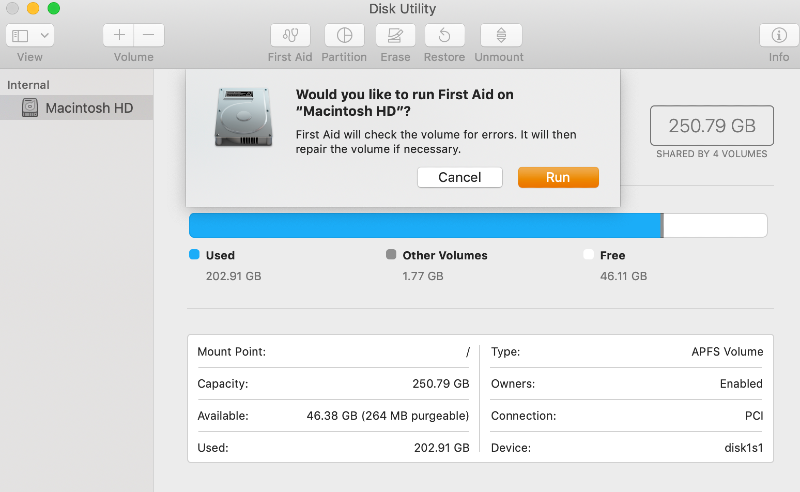Image resolution: width=800 pixels, height=492 pixels.
Task: Select the 46.11 GB Free value
Action: point(623,276)
